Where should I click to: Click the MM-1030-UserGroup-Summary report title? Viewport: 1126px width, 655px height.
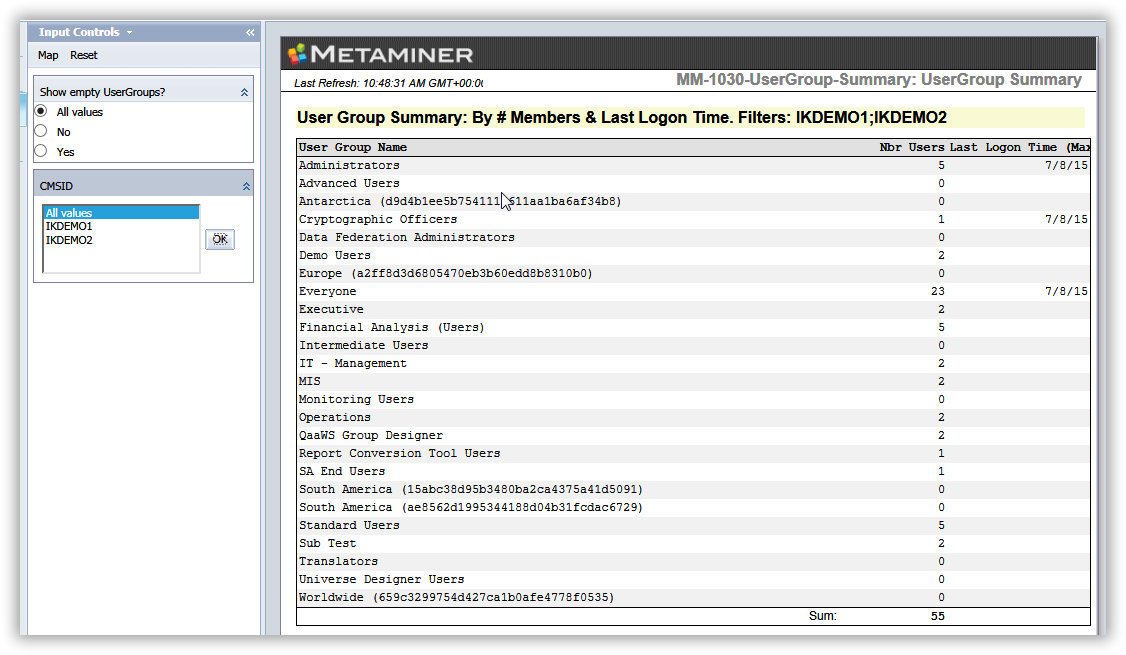(878, 80)
